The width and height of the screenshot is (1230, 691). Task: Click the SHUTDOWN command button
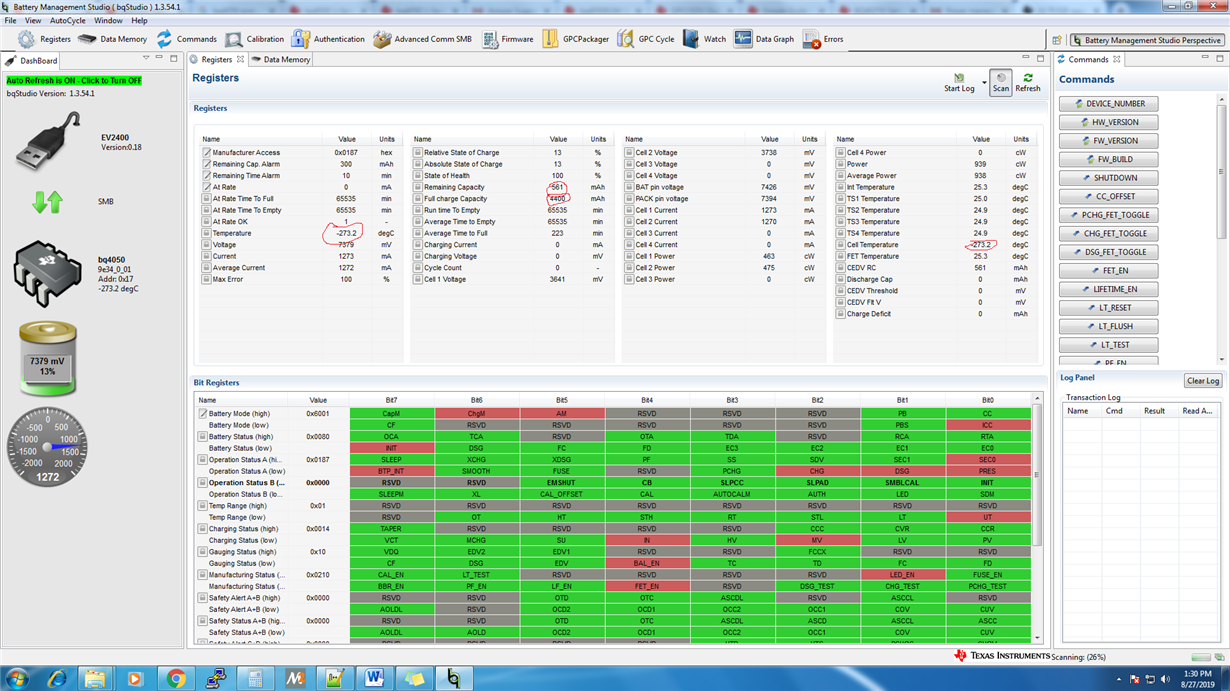click(1108, 178)
